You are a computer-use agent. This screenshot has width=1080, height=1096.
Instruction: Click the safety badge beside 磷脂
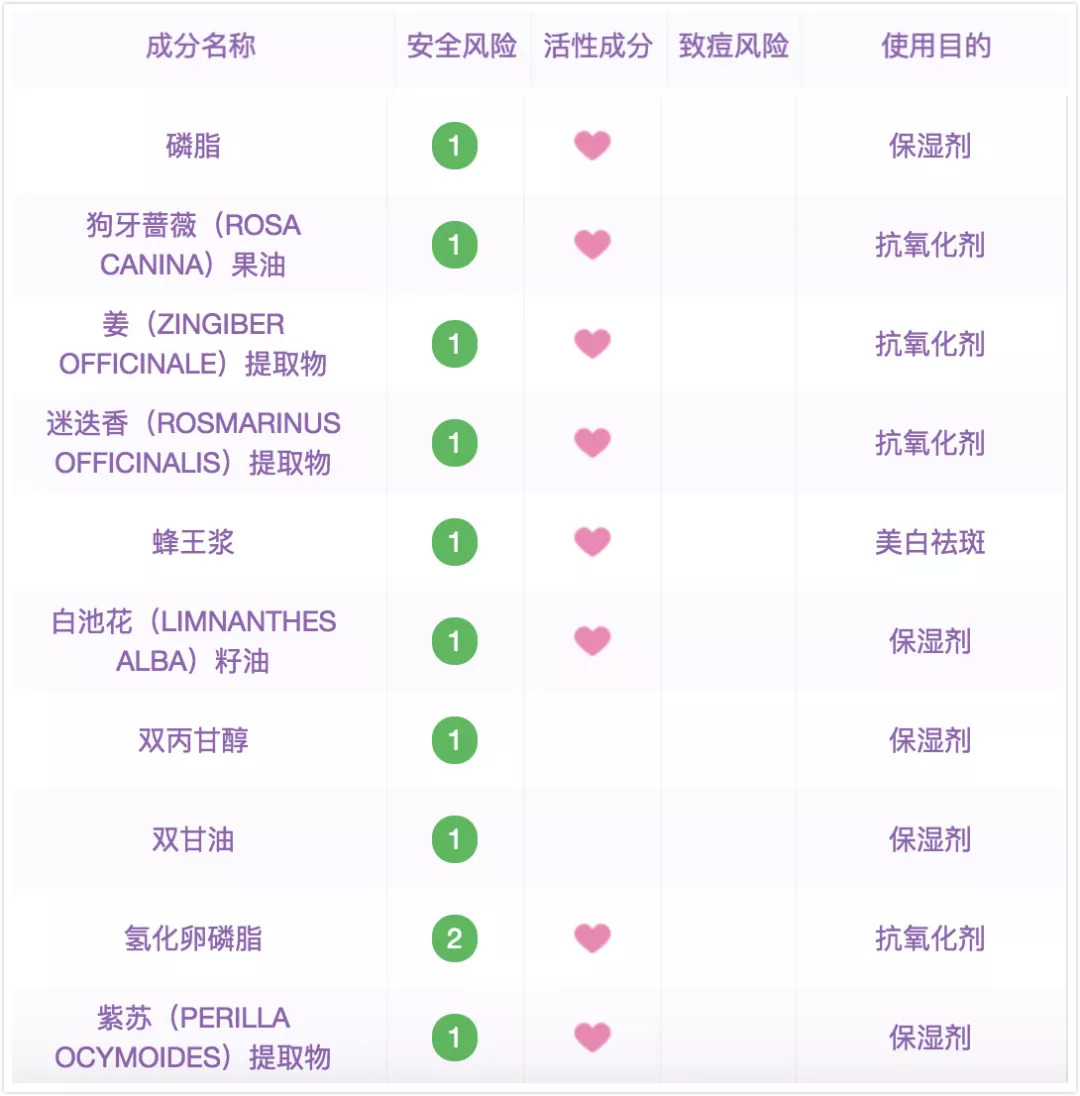pos(454,146)
